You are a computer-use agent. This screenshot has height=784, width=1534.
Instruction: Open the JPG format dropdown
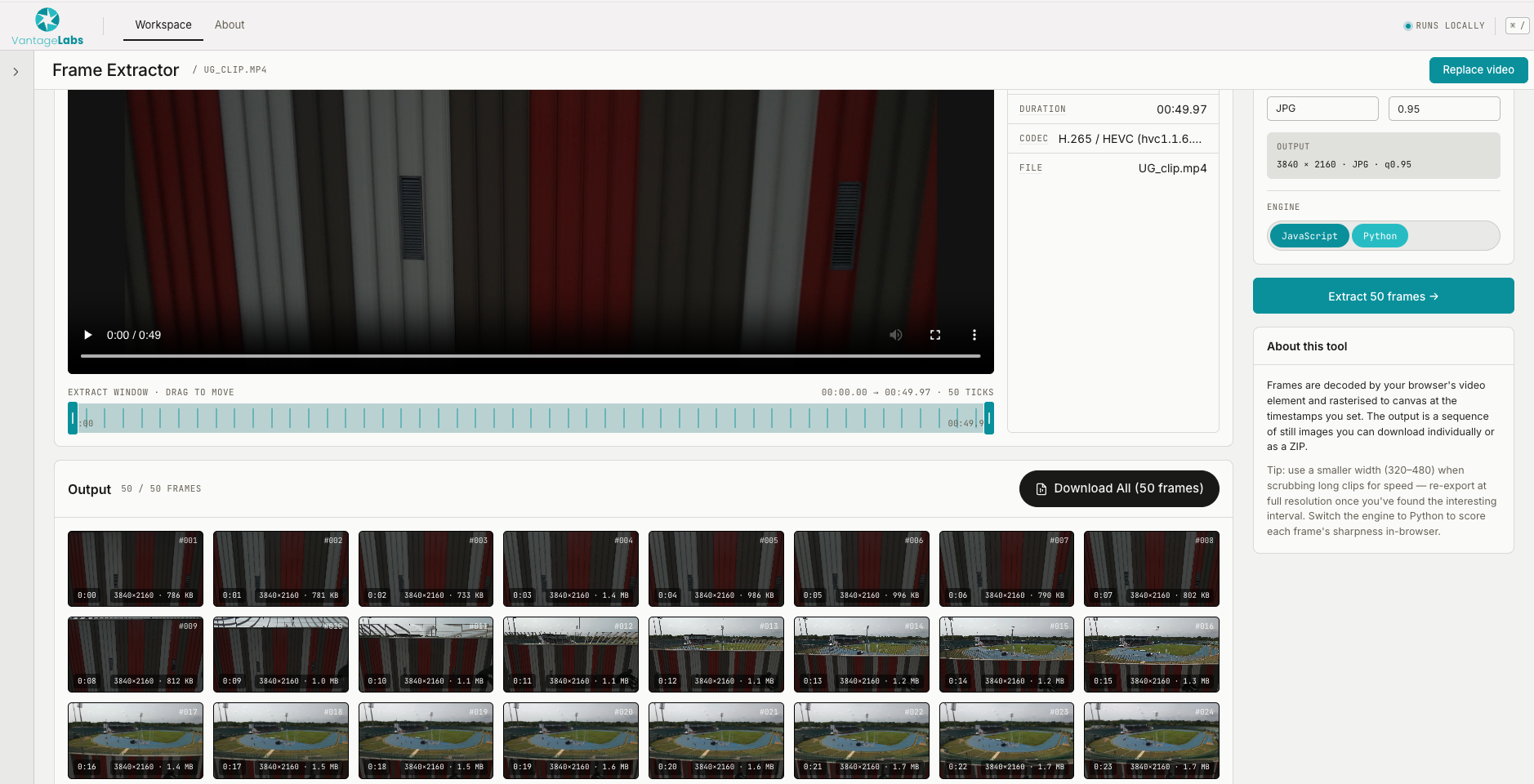pos(1322,109)
